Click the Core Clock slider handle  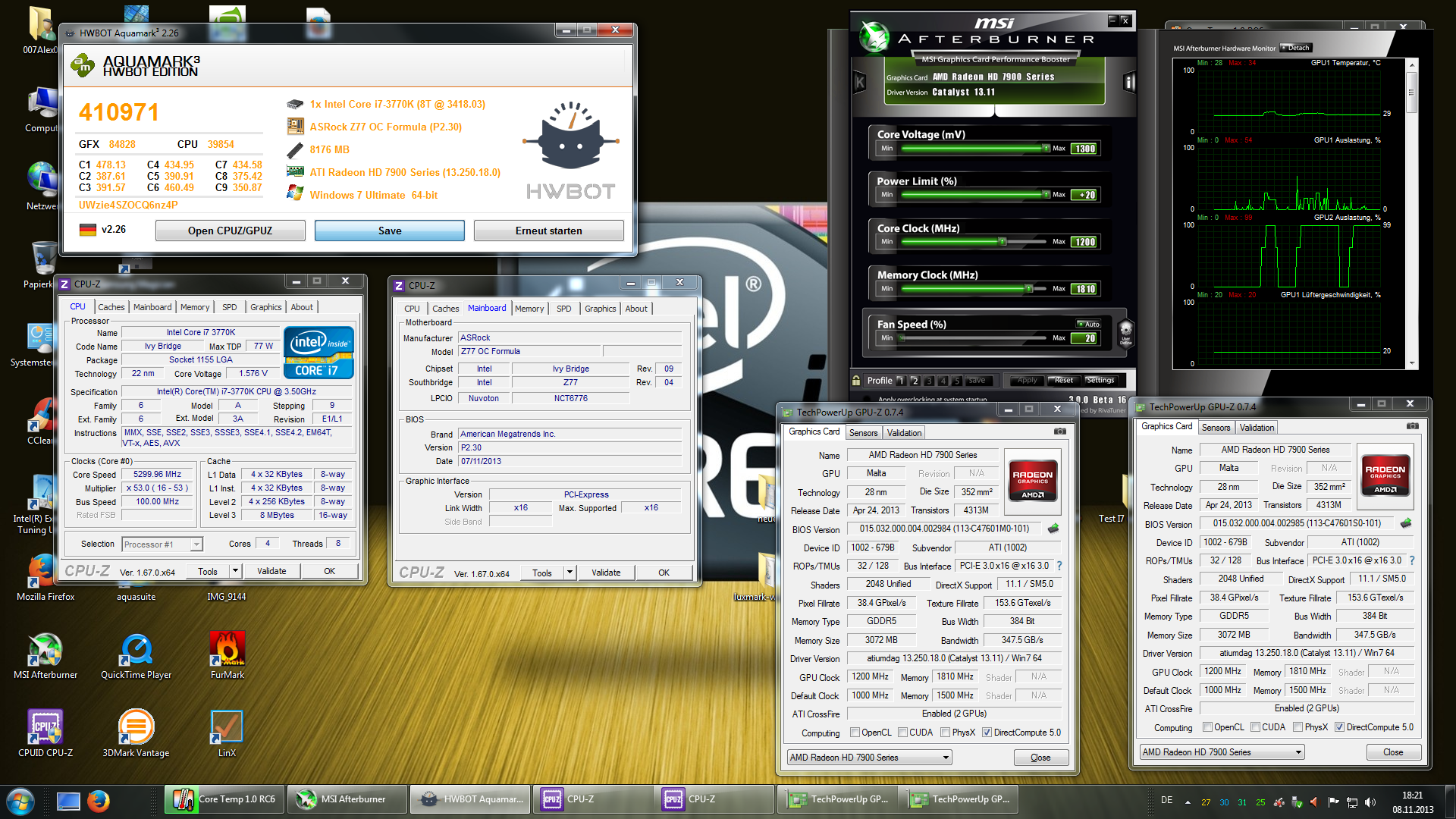1002,242
